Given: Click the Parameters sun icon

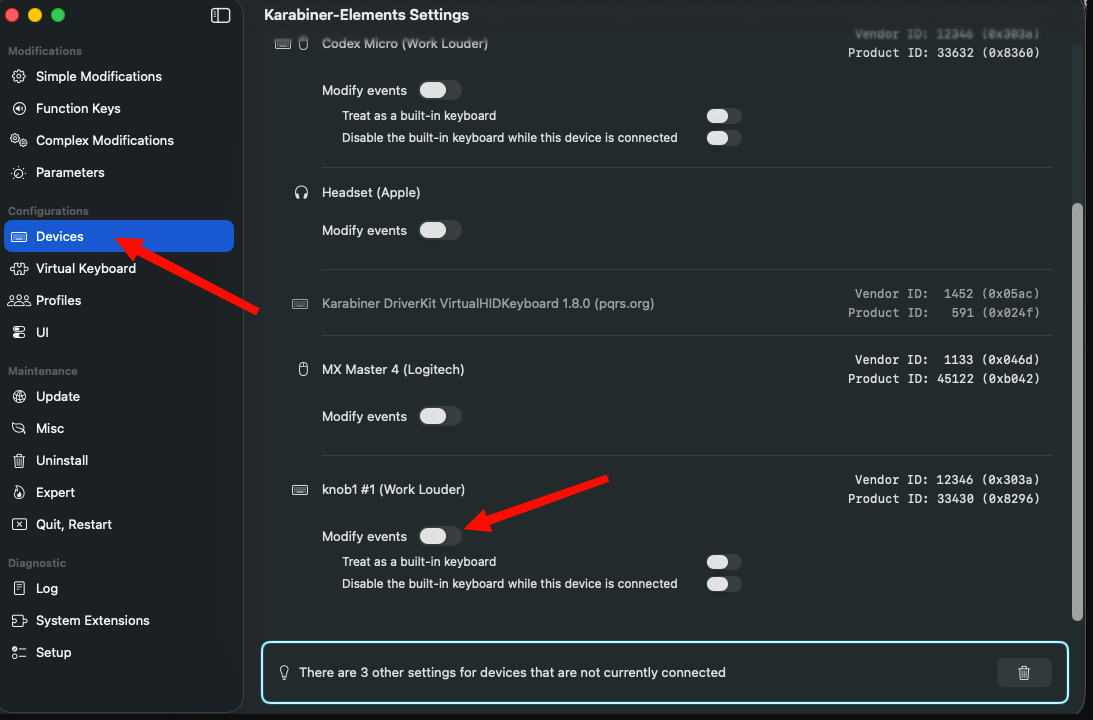Looking at the screenshot, I should click(x=19, y=173).
